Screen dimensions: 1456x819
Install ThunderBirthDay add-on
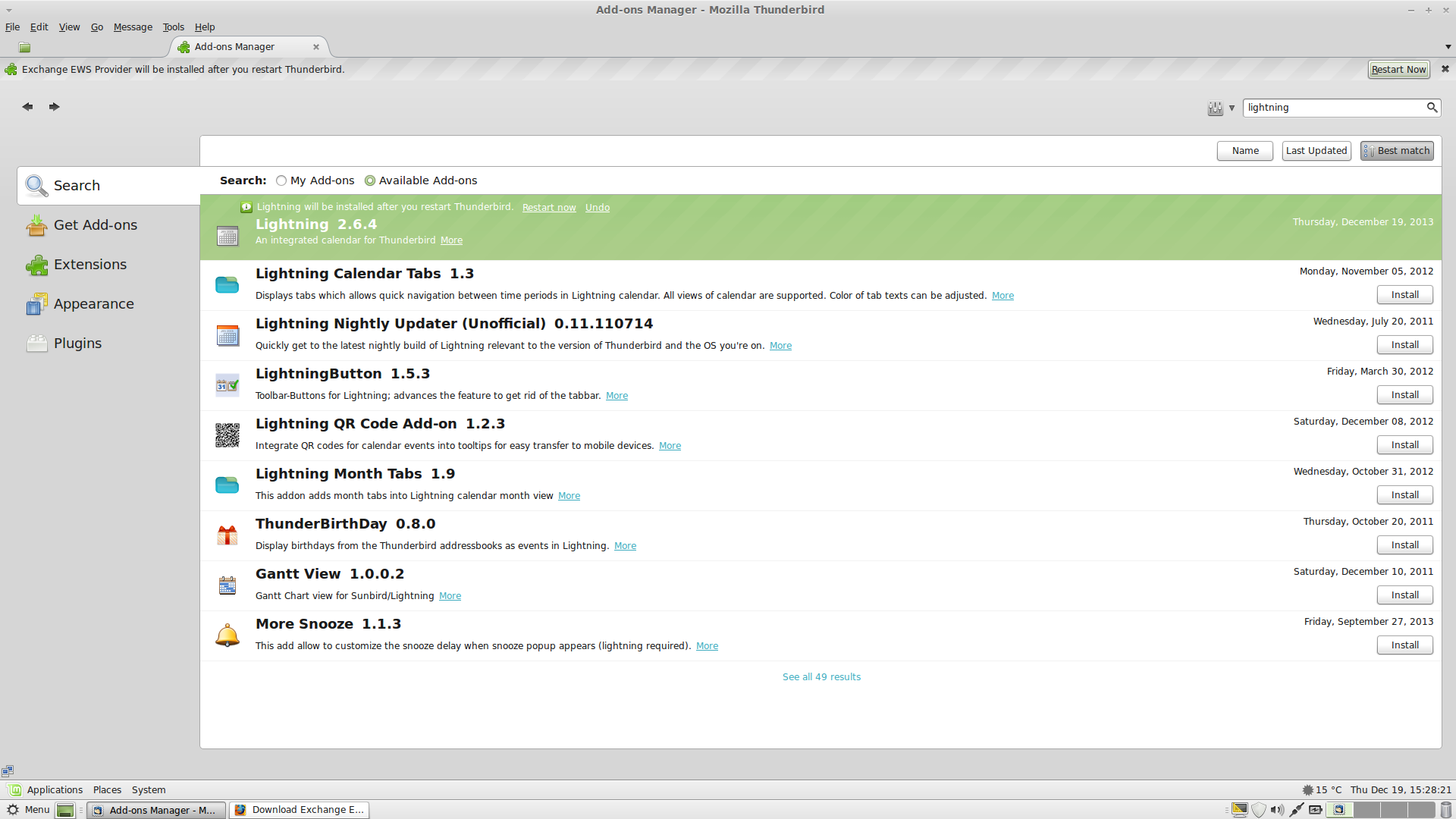click(x=1404, y=545)
